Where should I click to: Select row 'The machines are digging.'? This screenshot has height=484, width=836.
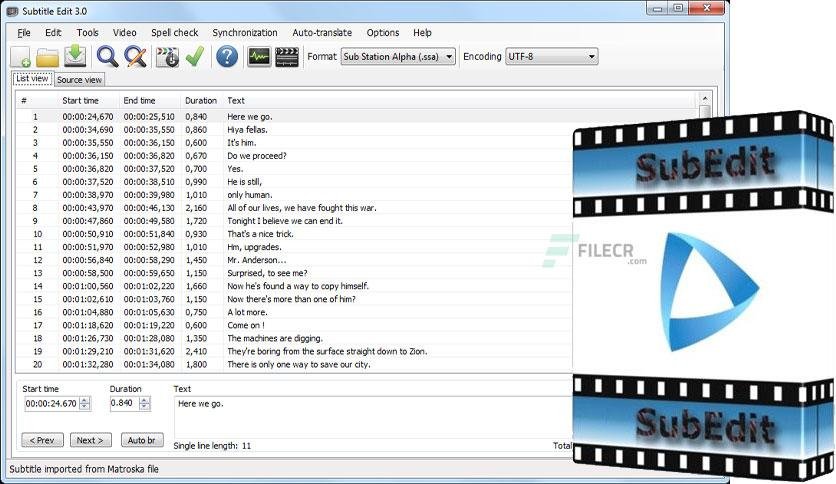[293, 338]
